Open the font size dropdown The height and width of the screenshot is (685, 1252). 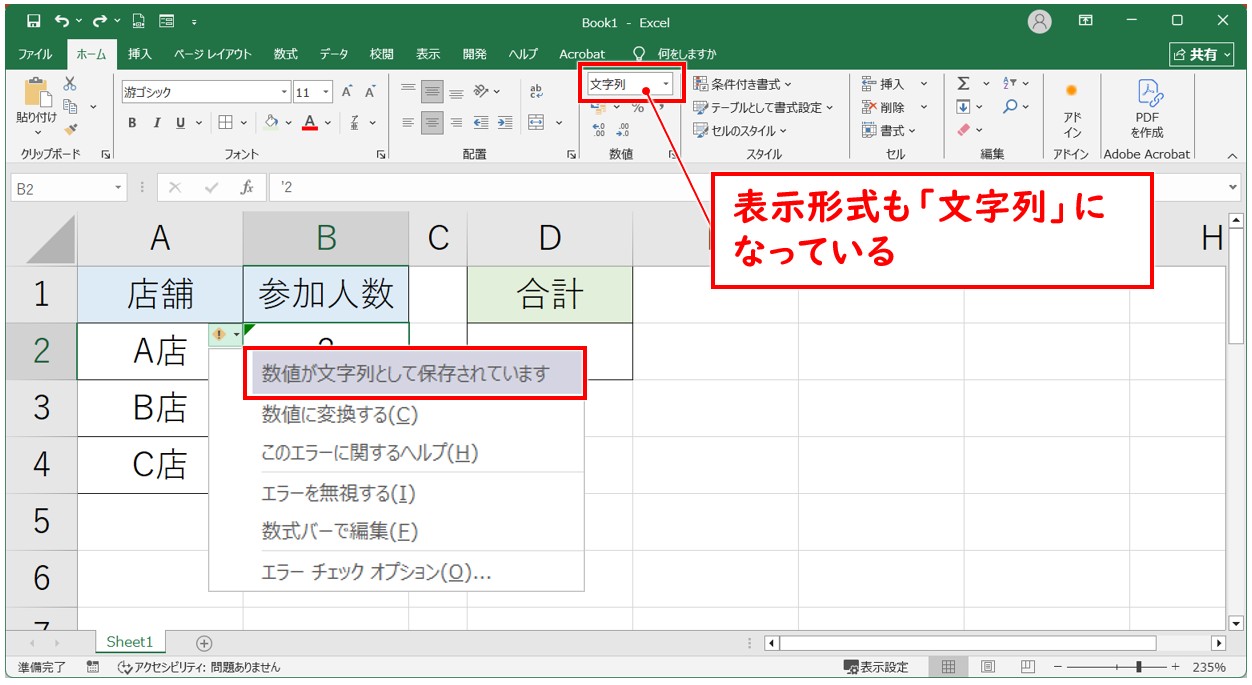coord(327,92)
